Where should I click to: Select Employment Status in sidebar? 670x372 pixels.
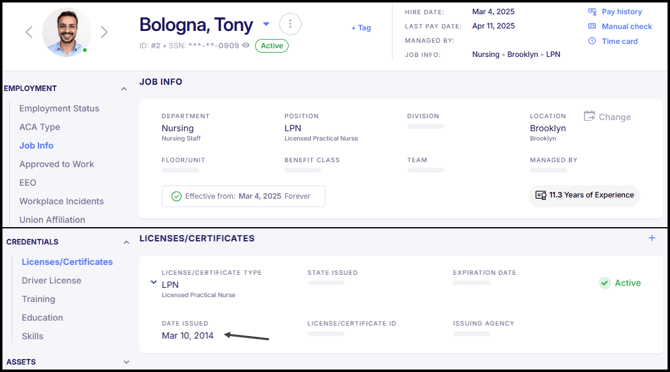coord(59,108)
